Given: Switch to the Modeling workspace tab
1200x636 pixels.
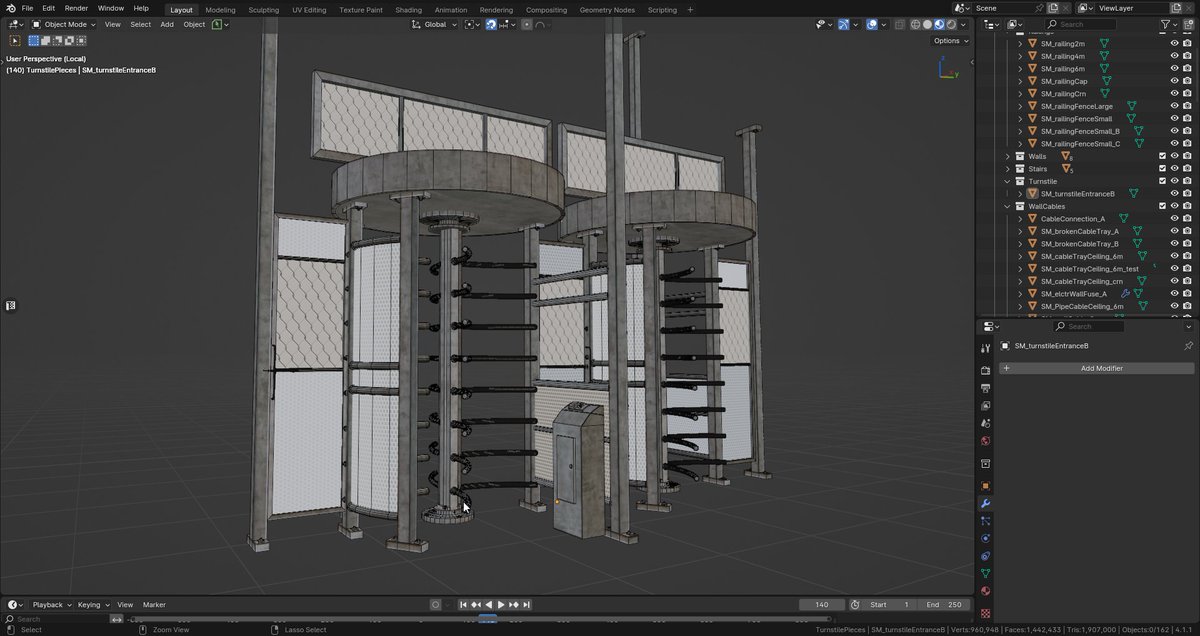Looking at the screenshot, I should point(220,9).
